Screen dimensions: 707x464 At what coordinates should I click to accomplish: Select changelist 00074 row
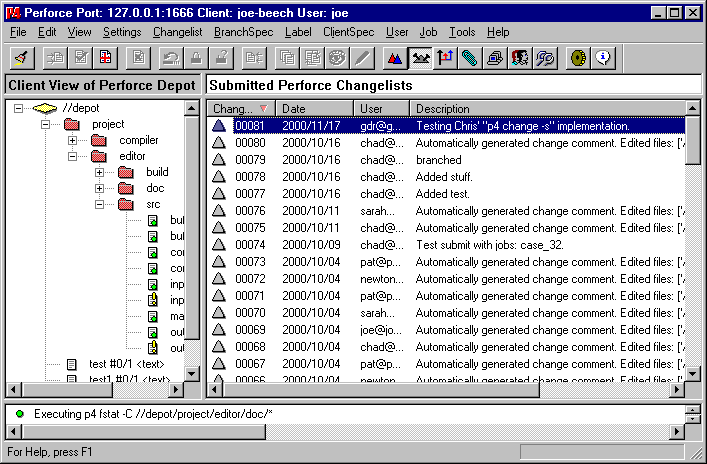click(x=249, y=244)
